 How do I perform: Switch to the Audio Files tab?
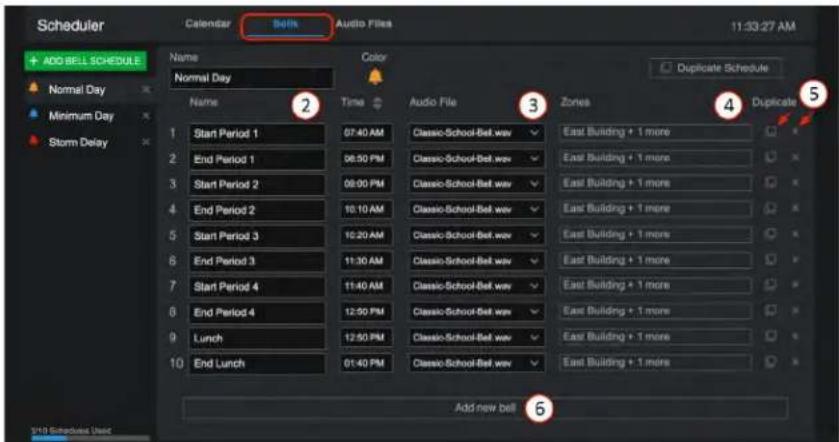click(364, 24)
